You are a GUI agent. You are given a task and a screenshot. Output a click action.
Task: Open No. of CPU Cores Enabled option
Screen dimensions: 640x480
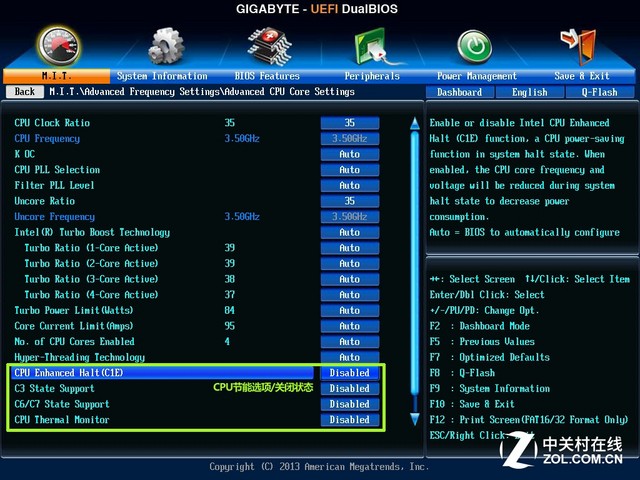[350, 342]
